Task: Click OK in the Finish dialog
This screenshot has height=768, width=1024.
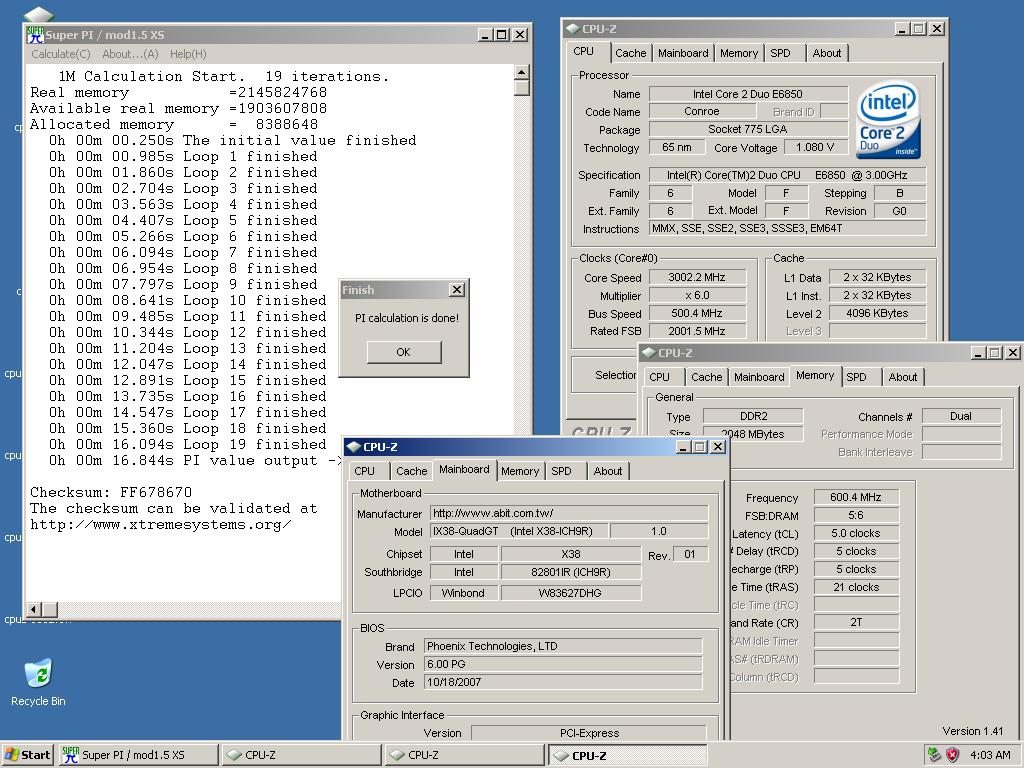Action: pyautogui.click(x=404, y=352)
